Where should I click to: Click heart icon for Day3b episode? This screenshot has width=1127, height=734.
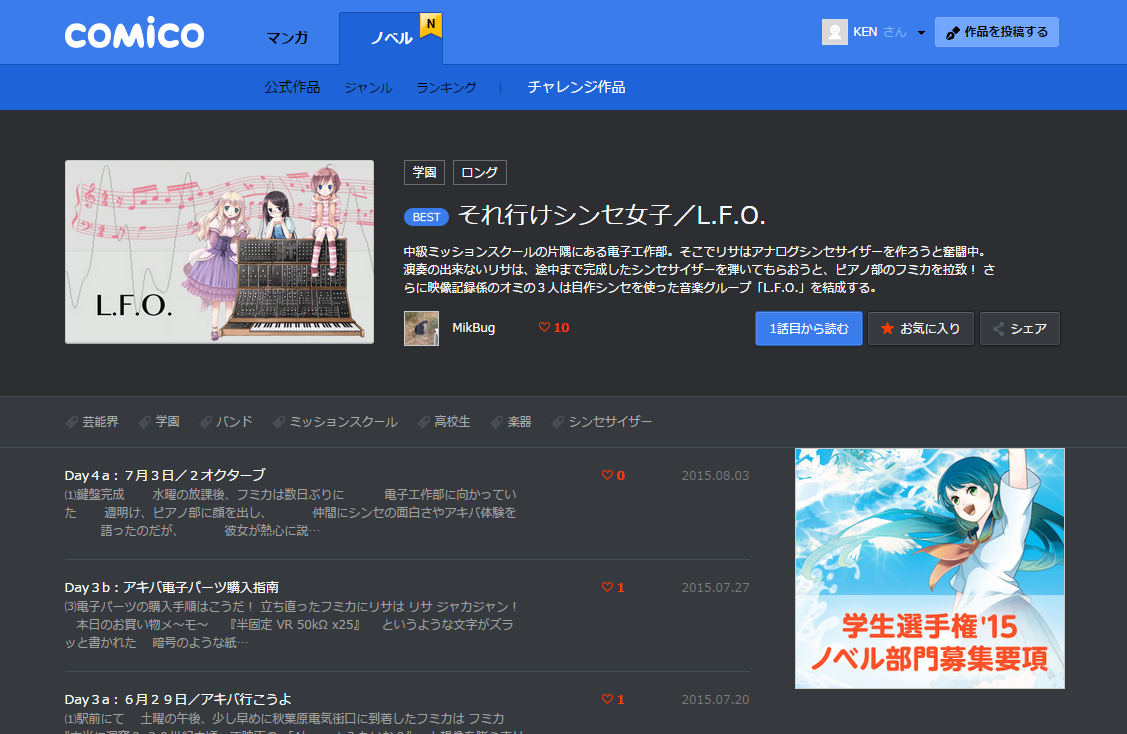(x=607, y=587)
